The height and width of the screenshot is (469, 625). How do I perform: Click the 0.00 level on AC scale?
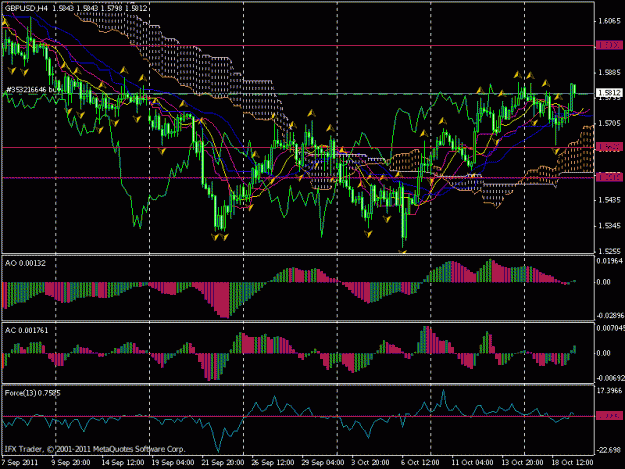(603, 353)
